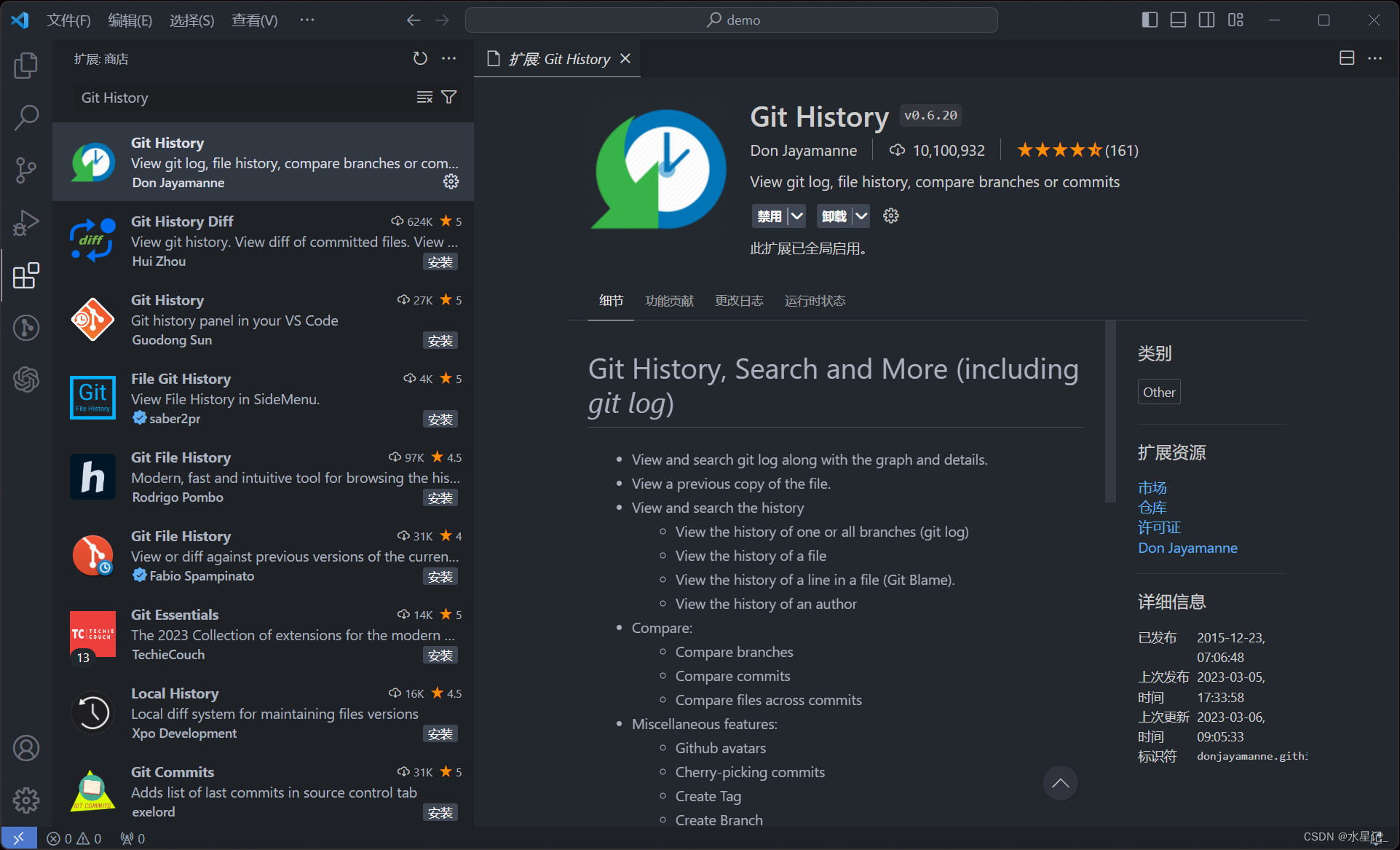Screen dimensions: 1400x850
Task: Install the Git History Diff extension
Action: click(440, 262)
